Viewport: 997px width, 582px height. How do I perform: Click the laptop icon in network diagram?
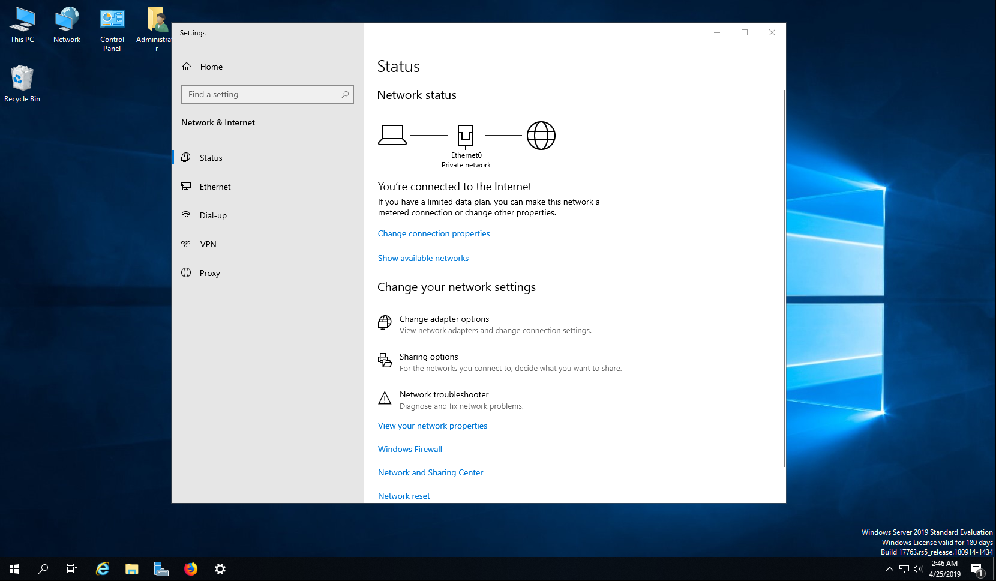click(x=392, y=135)
